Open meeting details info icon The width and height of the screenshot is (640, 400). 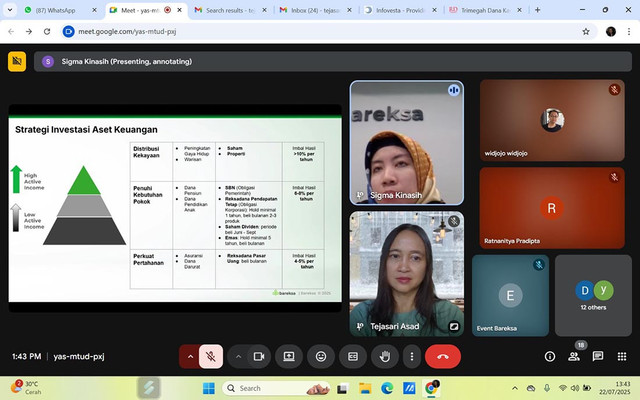tap(550, 356)
